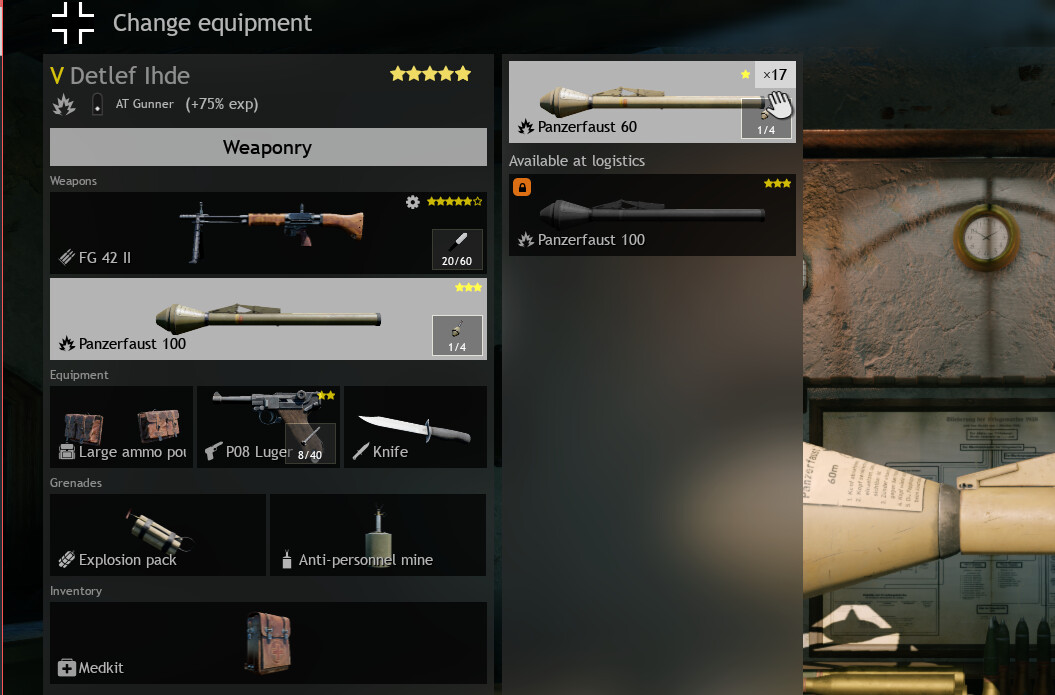Open the Weaponry section header
This screenshot has height=695, width=1055.
(268, 147)
